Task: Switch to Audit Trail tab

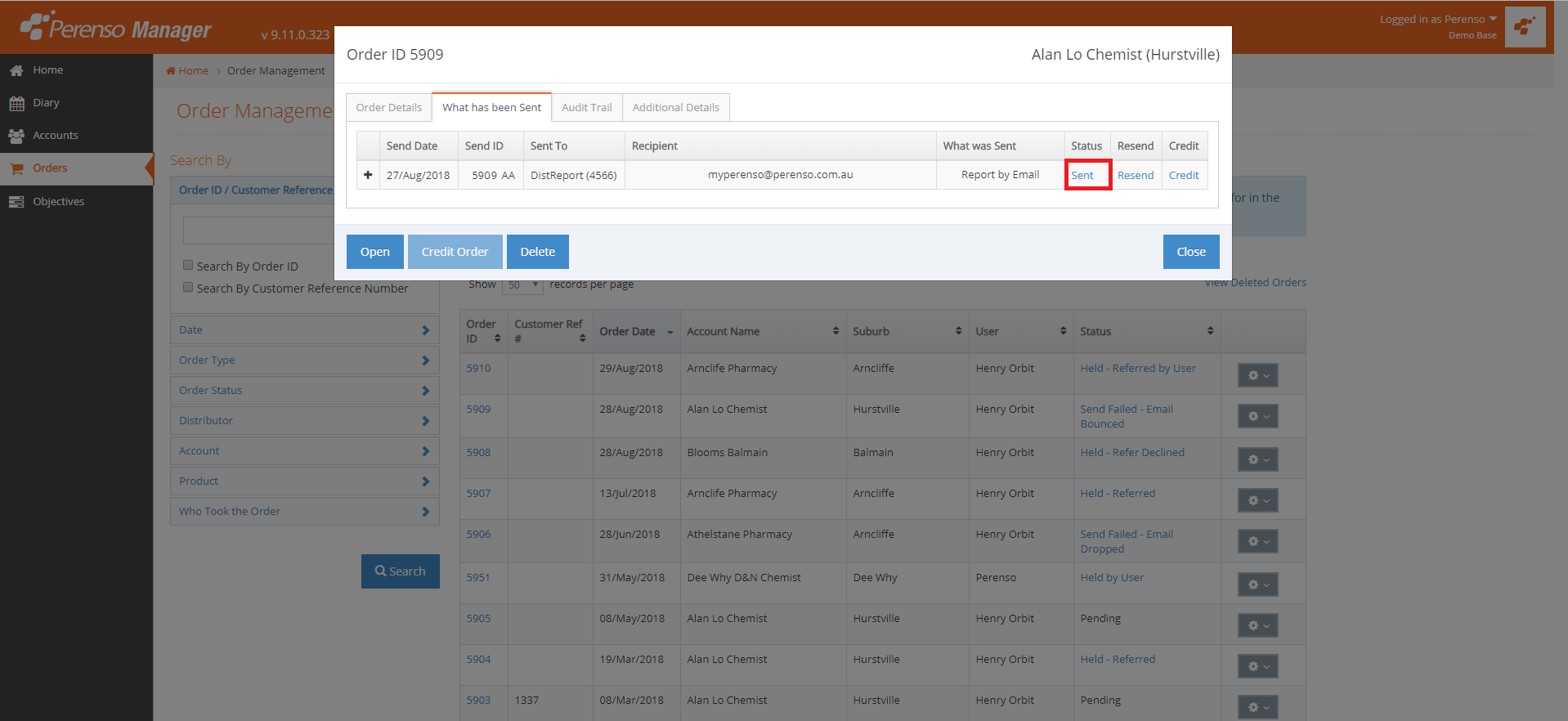Action: [587, 107]
